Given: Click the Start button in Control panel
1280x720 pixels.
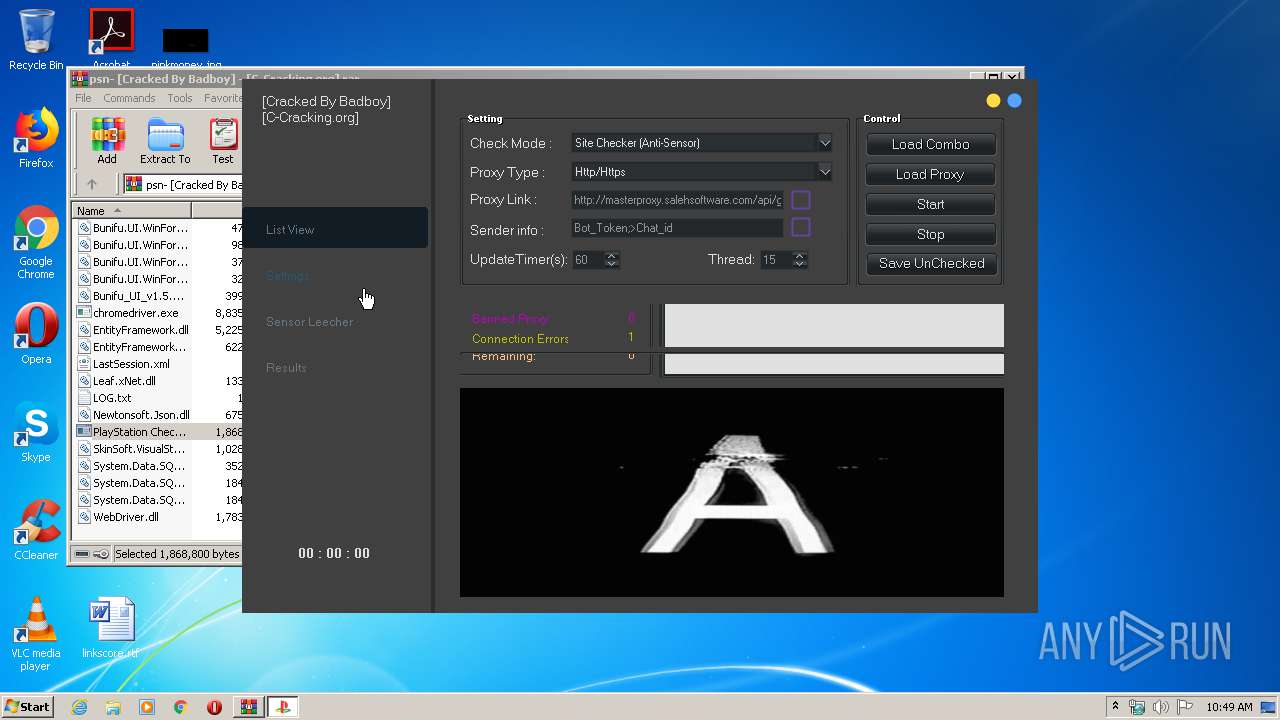Looking at the screenshot, I should pyautogui.click(x=930, y=204).
